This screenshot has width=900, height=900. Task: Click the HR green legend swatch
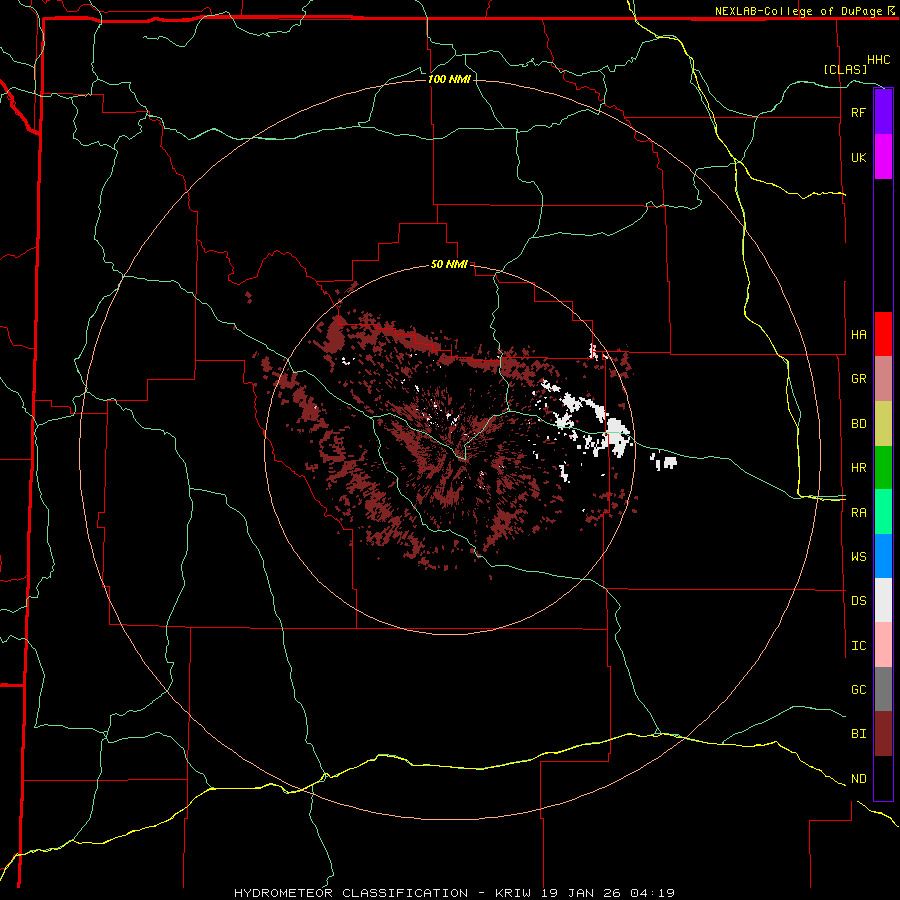tap(883, 467)
